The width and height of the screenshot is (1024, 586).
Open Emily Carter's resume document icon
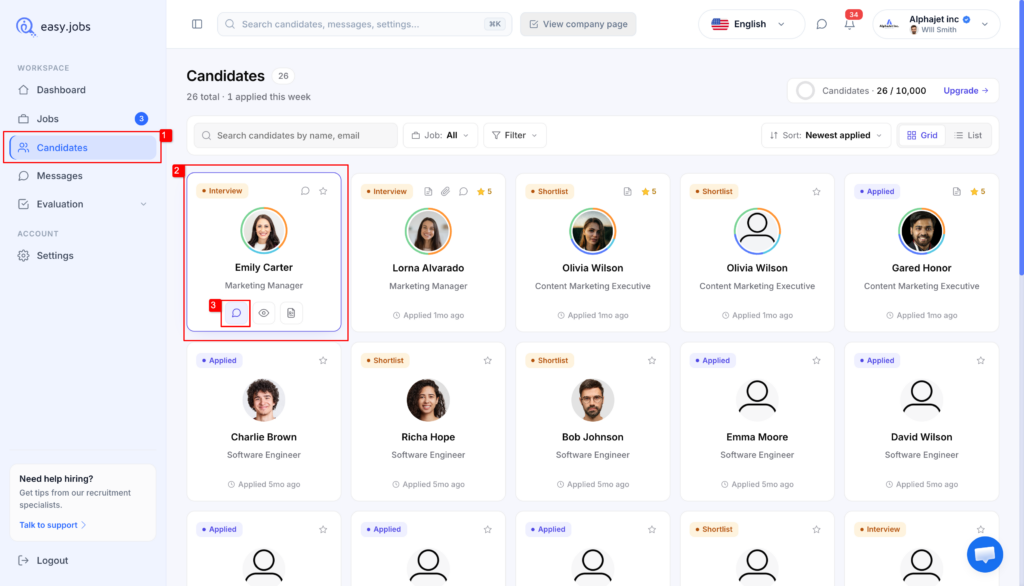click(291, 313)
